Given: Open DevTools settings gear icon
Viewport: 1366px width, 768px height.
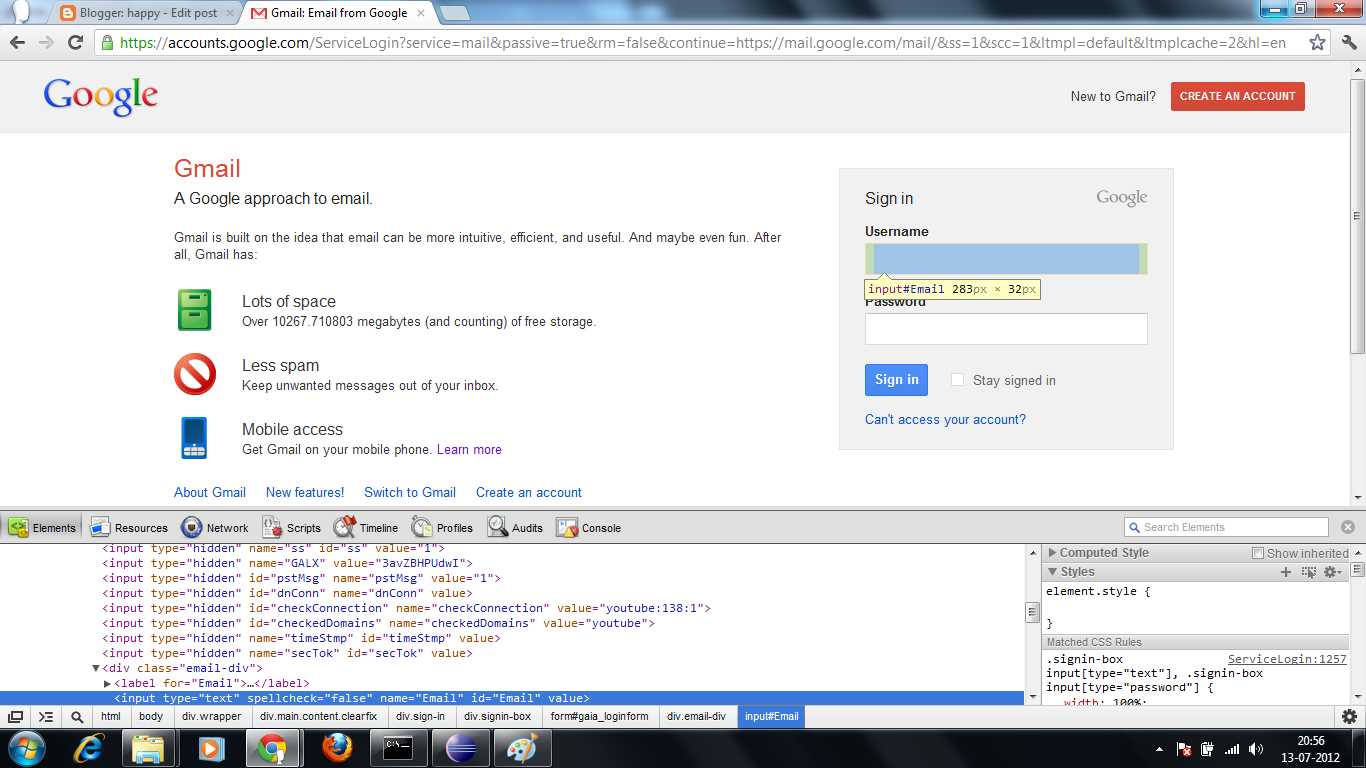Looking at the screenshot, I should [1349, 717].
